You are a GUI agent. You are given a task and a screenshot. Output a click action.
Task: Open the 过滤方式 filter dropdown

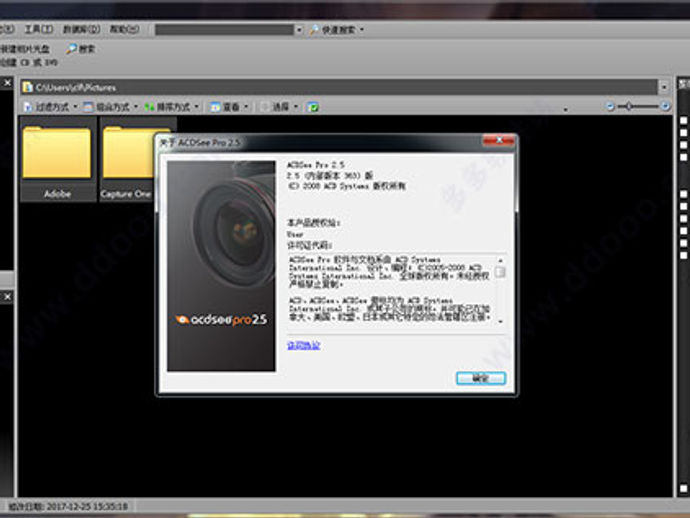point(51,107)
